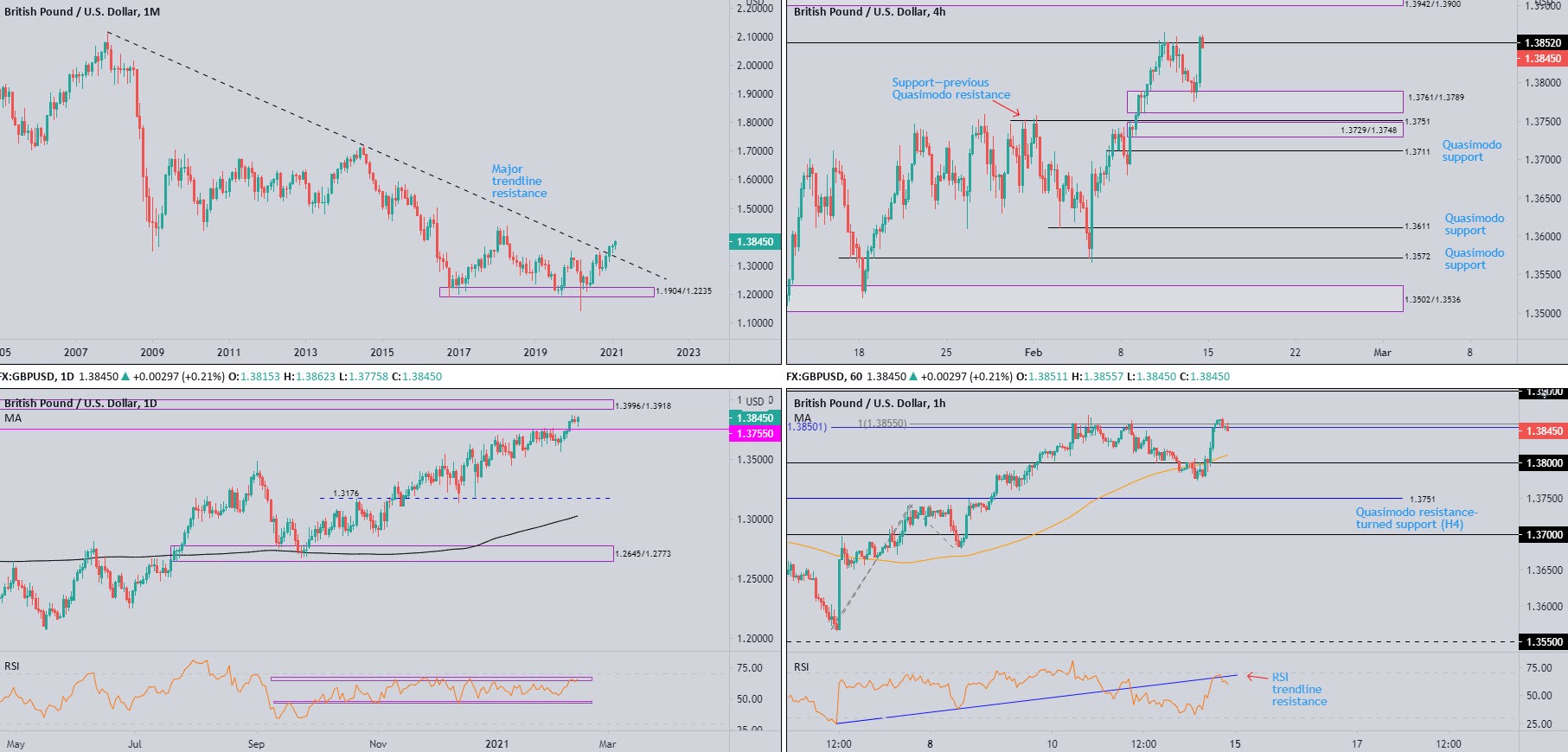Click the 1.1904/1.2235 support zone label
Viewport: 1568px width, 752px height.
tap(684, 291)
